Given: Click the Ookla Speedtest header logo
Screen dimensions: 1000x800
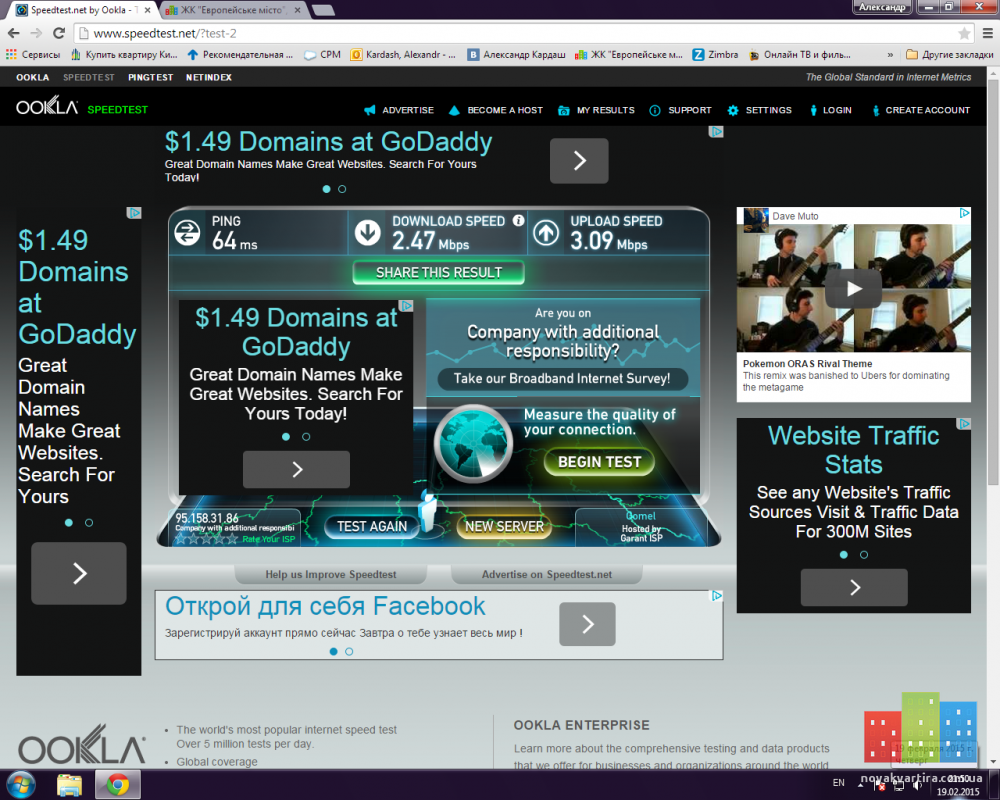Looking at the screenshot, I should click(x=82, y=107).
